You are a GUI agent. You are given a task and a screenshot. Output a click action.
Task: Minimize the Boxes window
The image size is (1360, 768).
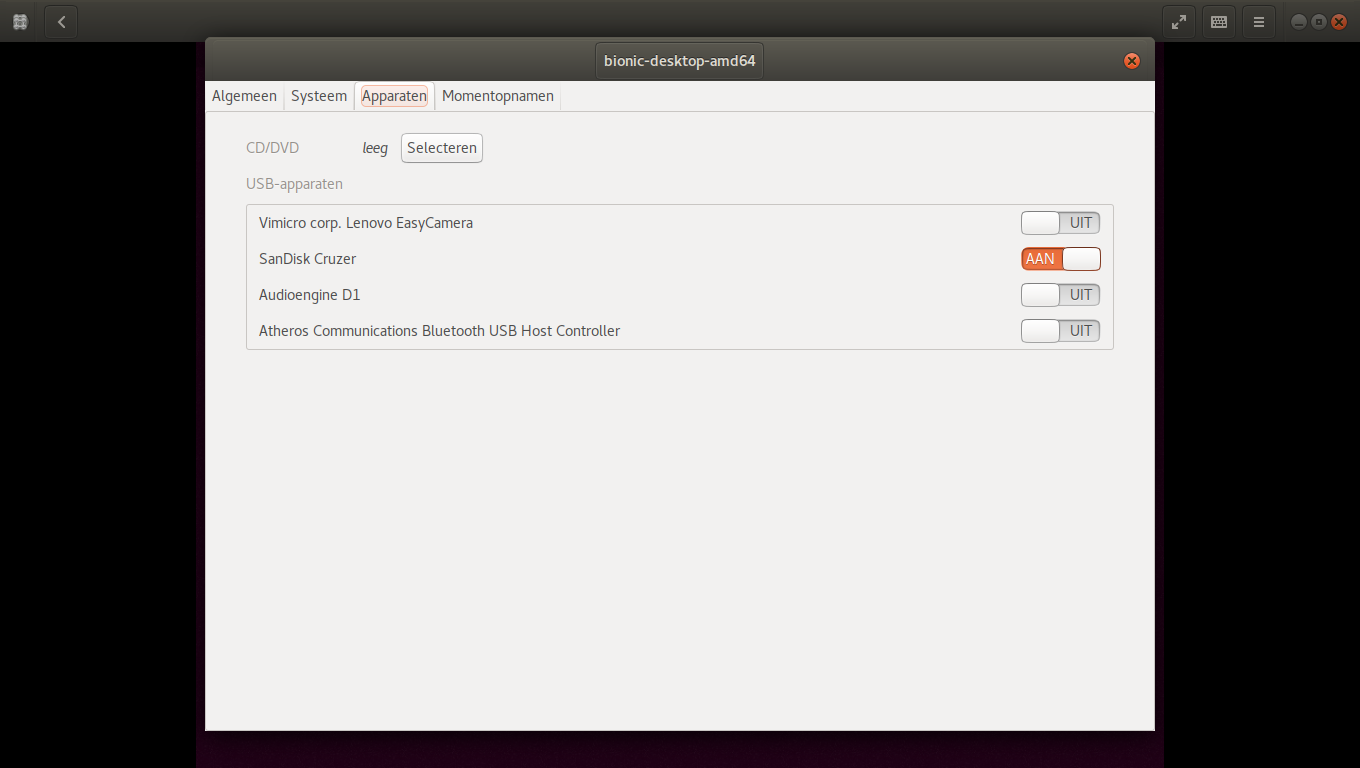pos(1299,21)
